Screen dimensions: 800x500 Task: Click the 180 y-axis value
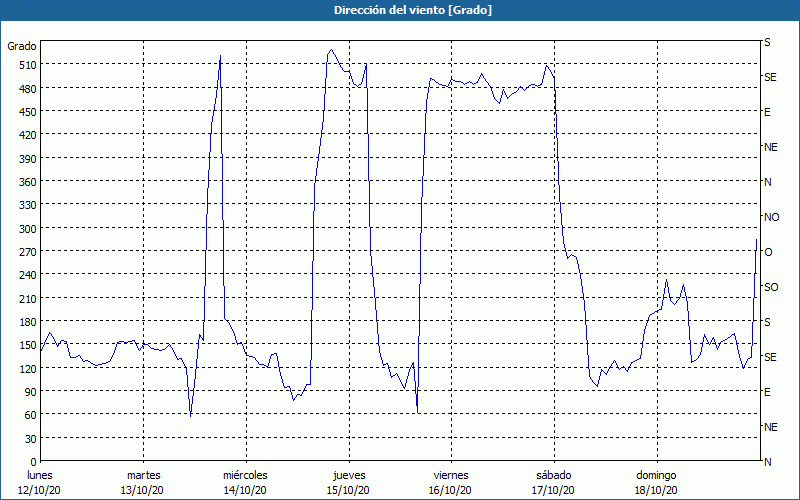point(28,322)
